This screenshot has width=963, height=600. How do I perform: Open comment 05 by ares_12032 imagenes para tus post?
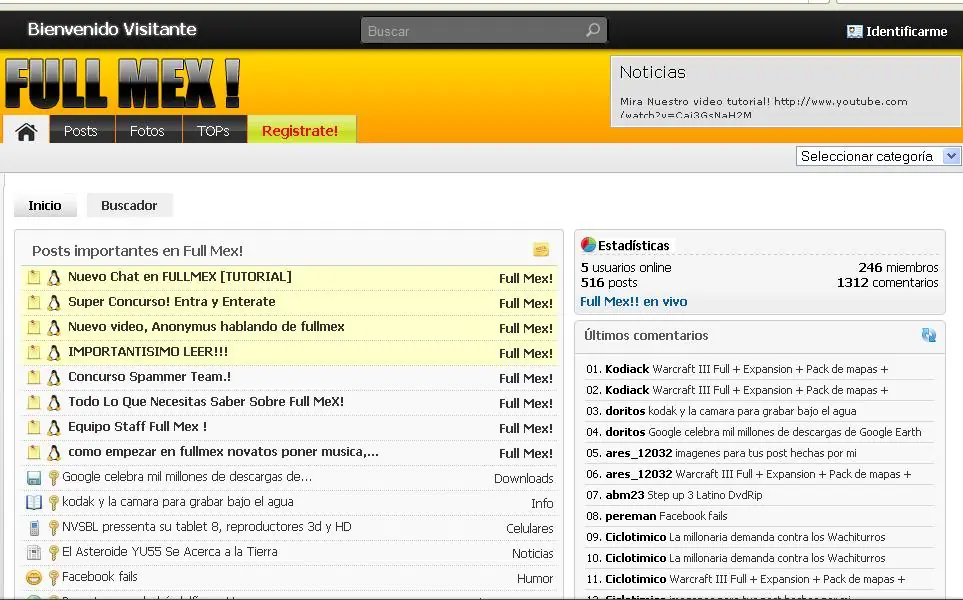(x=721, y=453)
